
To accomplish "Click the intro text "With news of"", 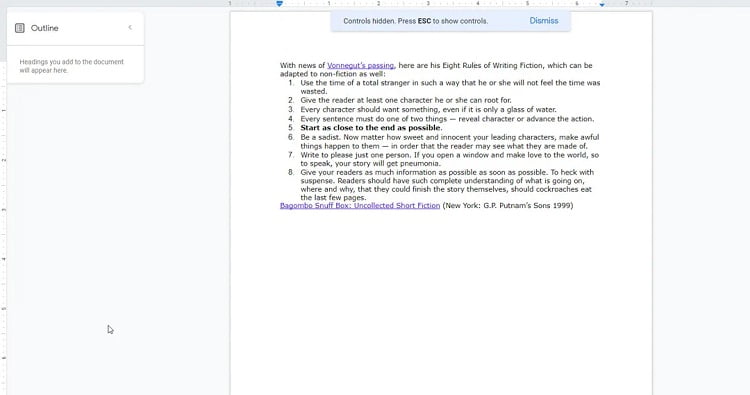I will pos(302,66).
